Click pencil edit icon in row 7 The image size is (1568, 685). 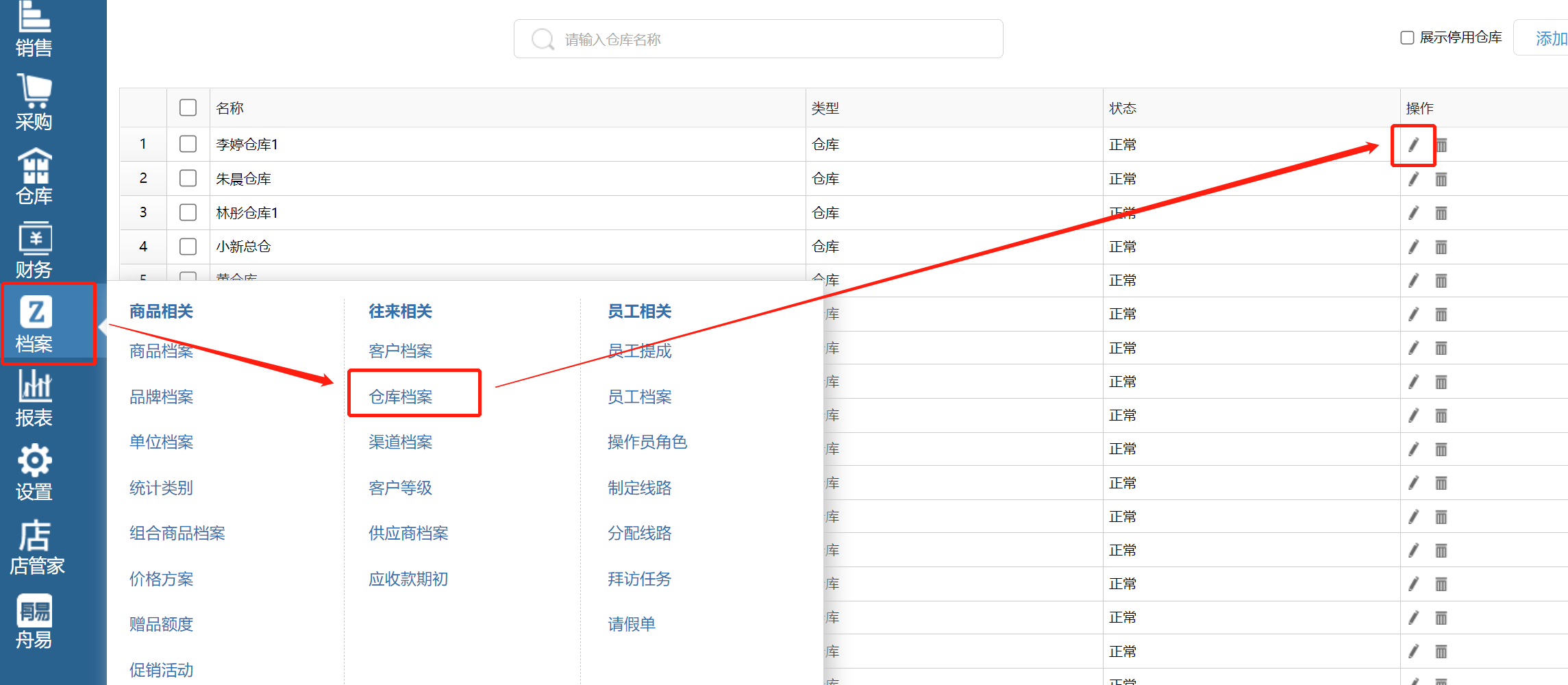click(x=1413, y=348)
